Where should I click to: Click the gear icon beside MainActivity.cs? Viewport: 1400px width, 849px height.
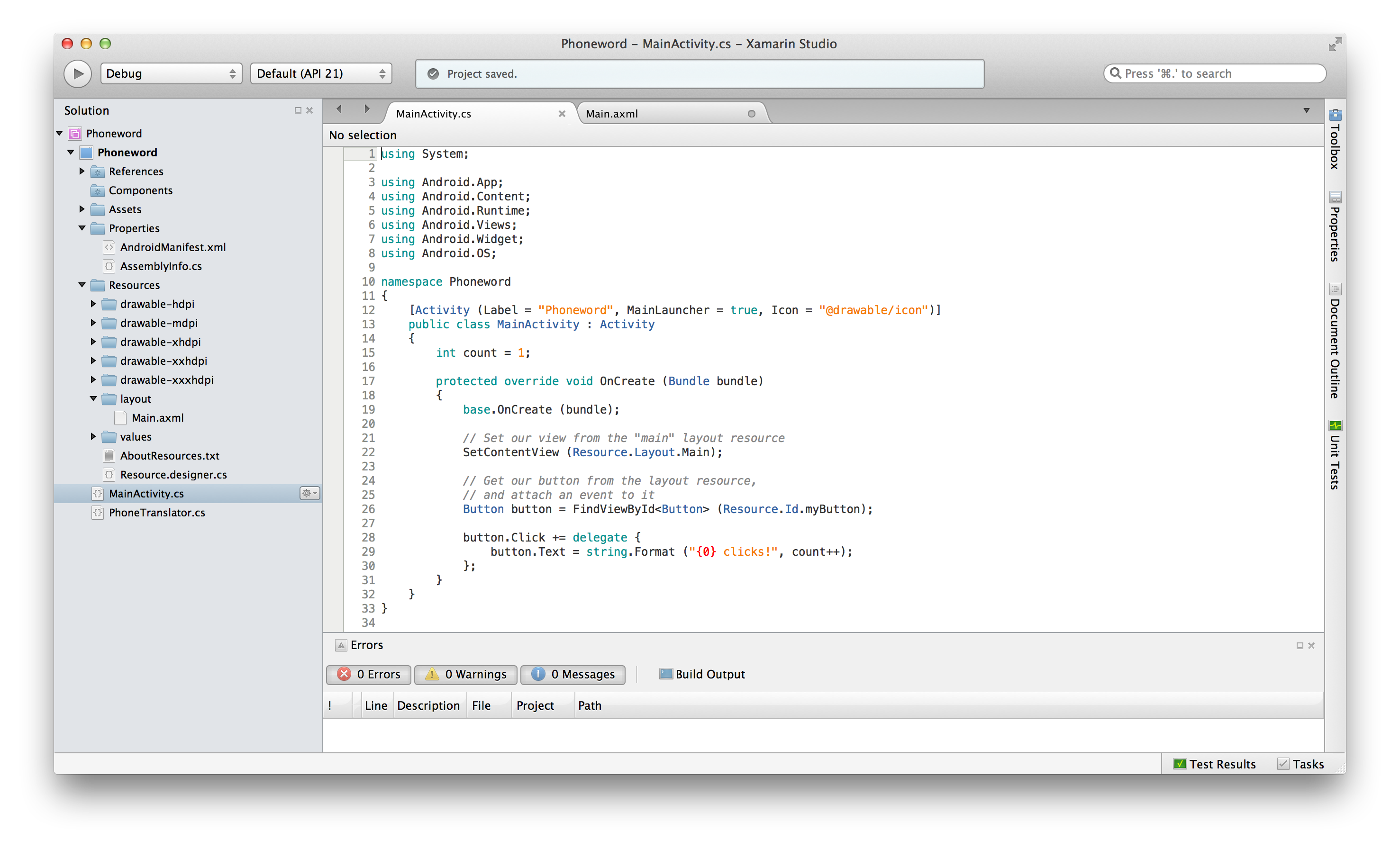309,493
